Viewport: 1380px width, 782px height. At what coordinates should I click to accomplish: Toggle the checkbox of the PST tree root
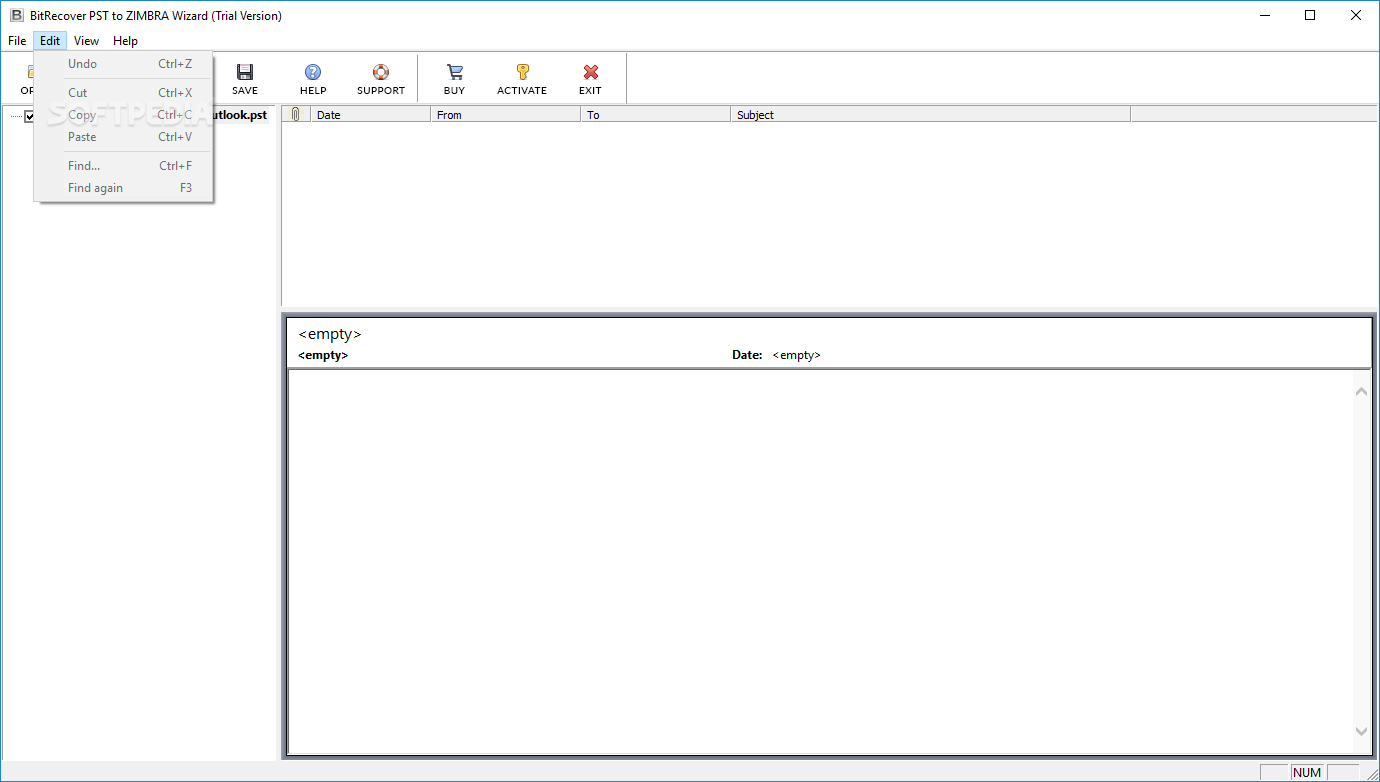[30, 115]
